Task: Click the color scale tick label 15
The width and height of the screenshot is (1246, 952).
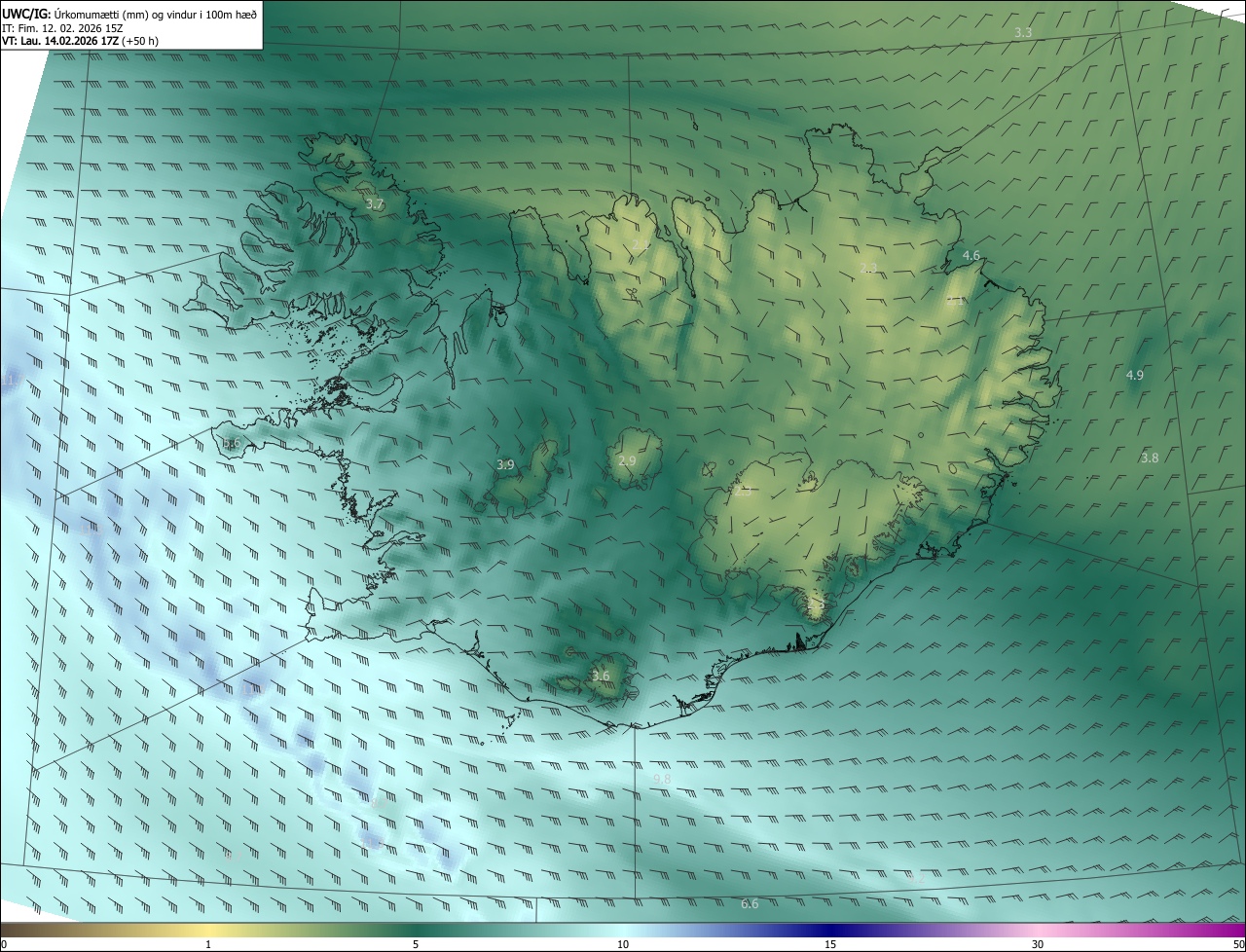Action: coord(830,944)
